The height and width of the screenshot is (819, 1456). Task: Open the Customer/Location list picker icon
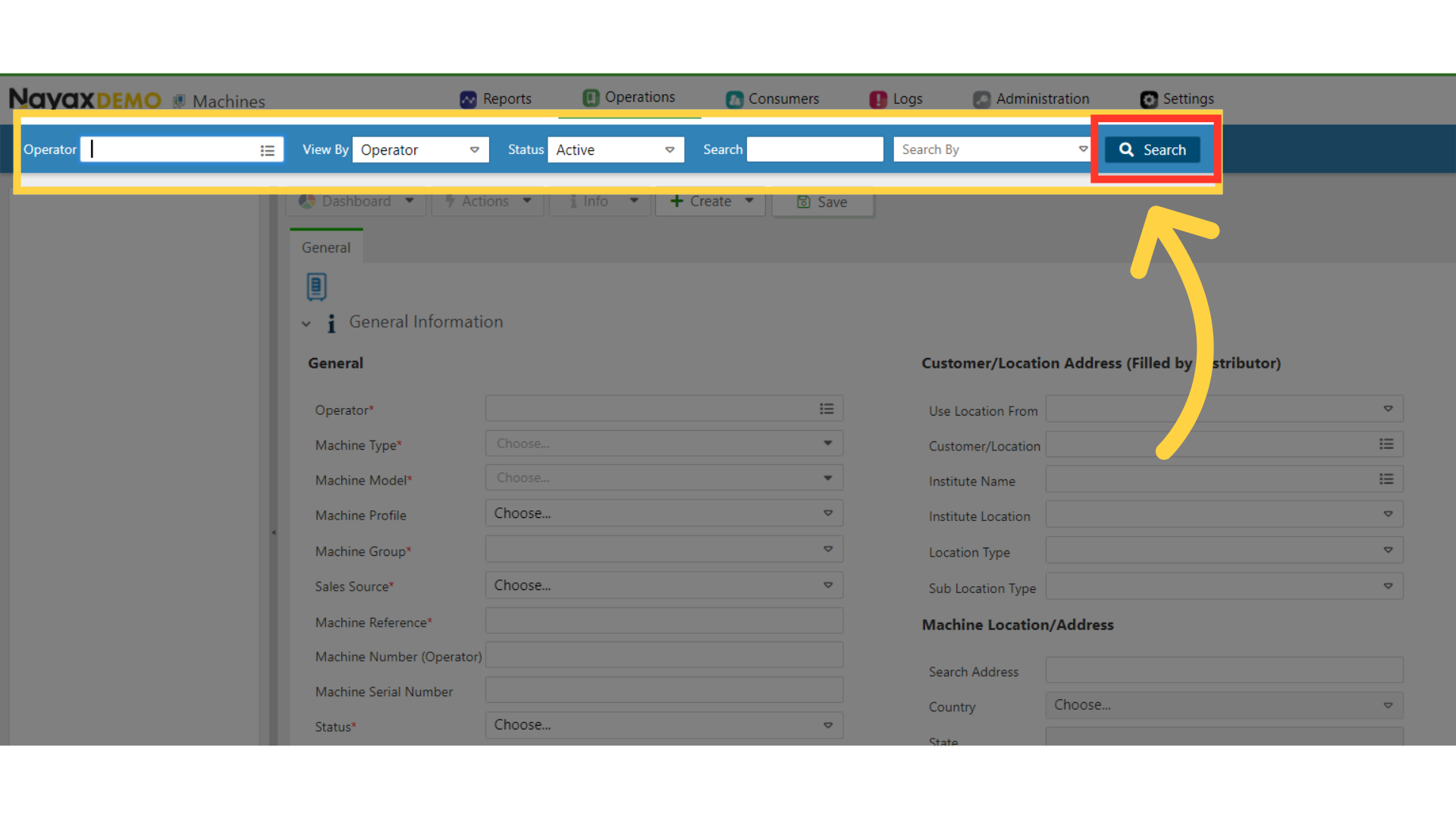(1386, 444)
